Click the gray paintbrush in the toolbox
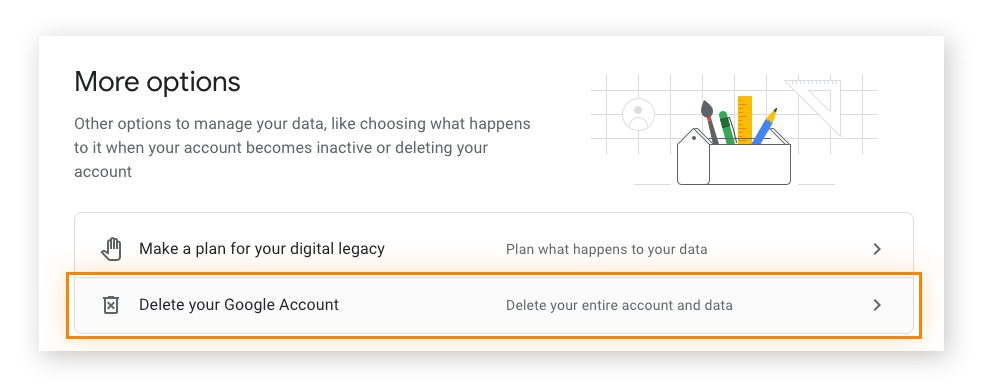This screenshot has width=983, height=387. 710,122
